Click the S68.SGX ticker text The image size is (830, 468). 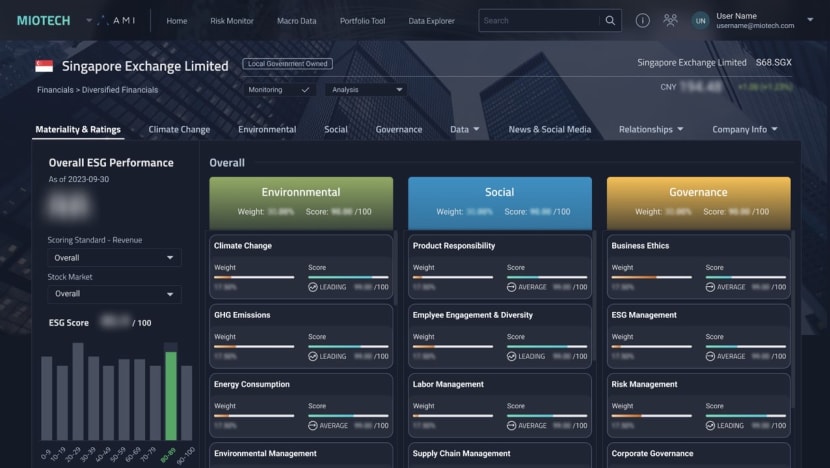point(773,62)
